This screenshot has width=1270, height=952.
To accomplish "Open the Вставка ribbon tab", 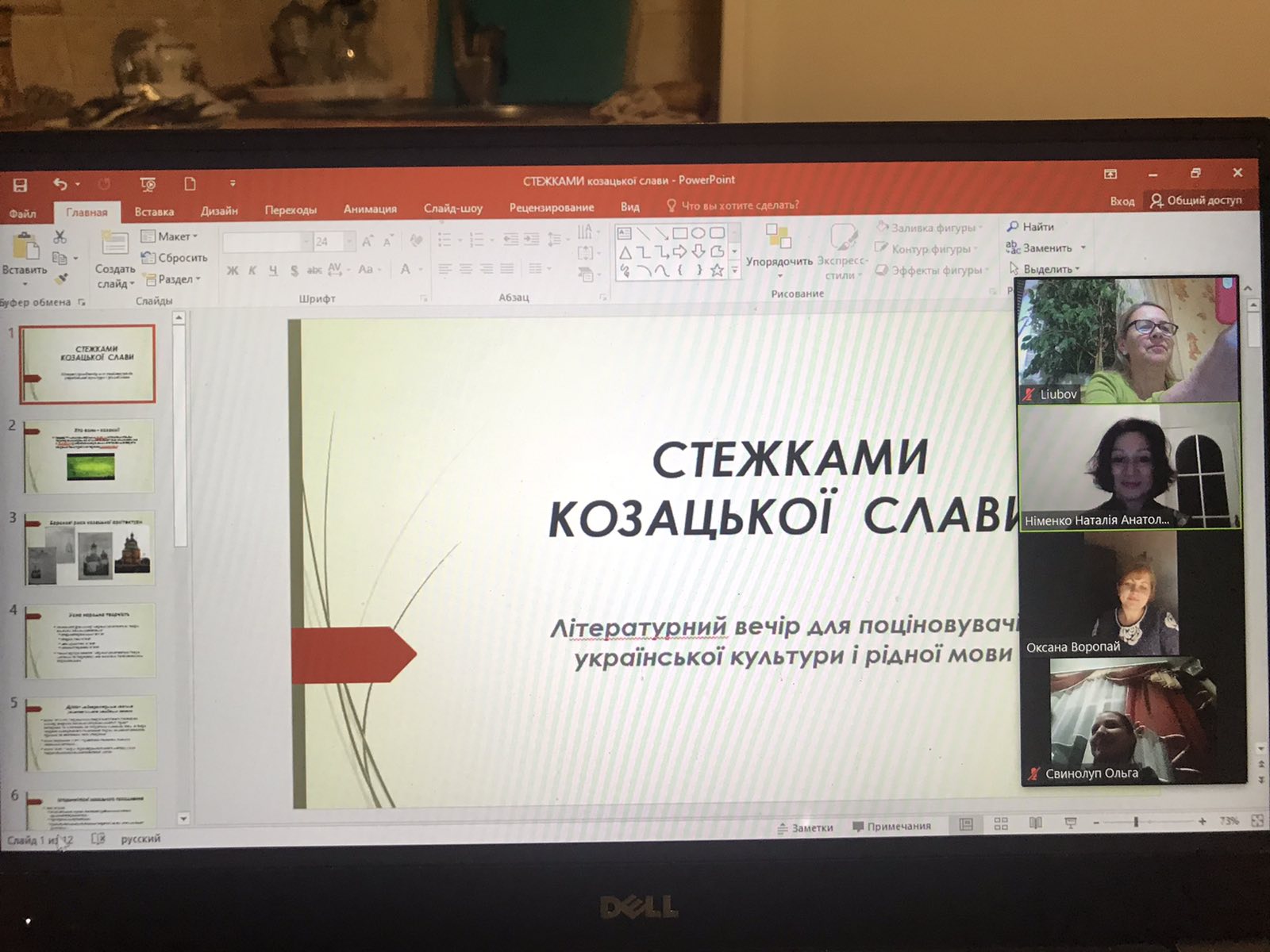I will tap(154, 212).
